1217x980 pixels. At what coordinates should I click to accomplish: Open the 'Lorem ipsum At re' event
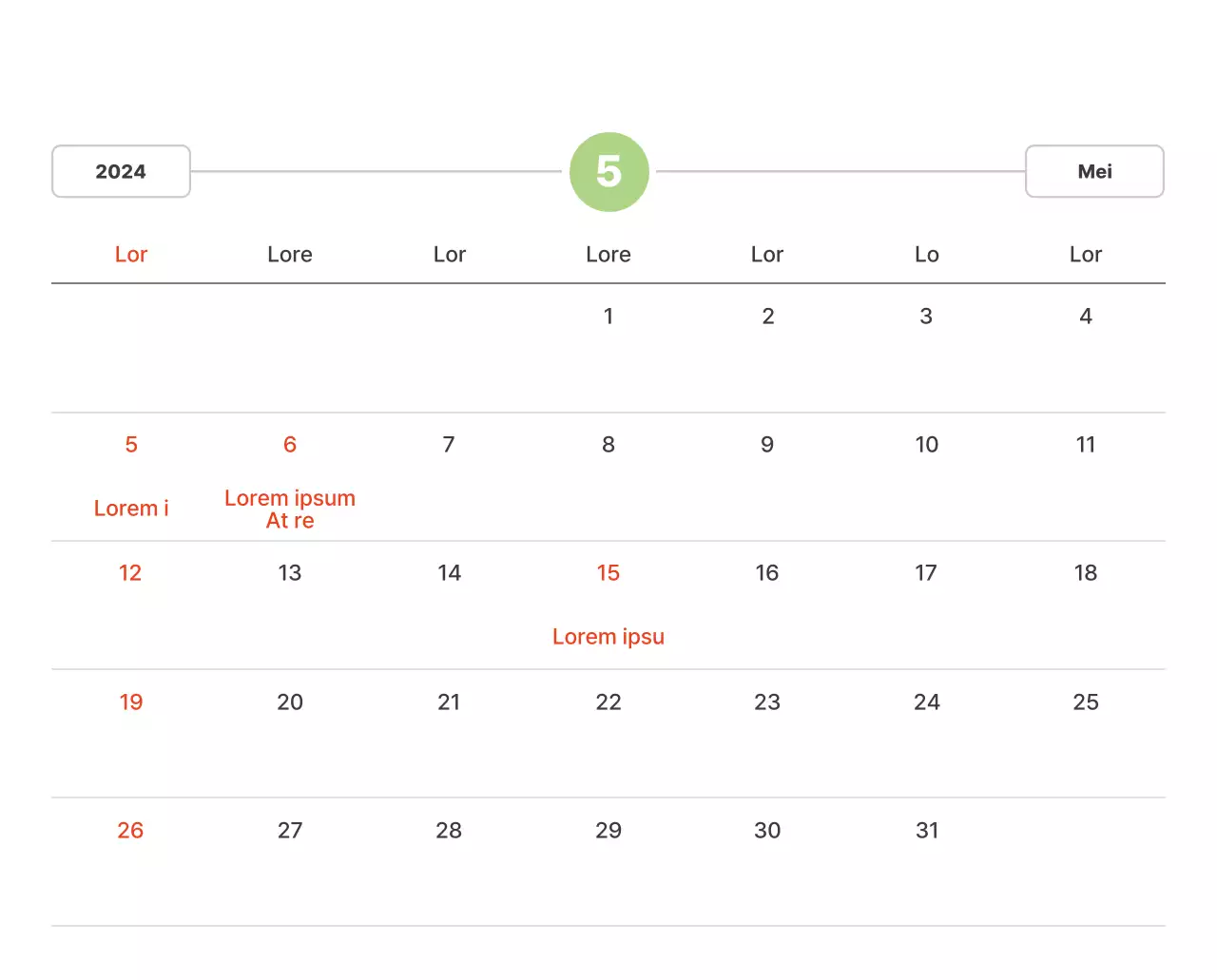(290, 509)
